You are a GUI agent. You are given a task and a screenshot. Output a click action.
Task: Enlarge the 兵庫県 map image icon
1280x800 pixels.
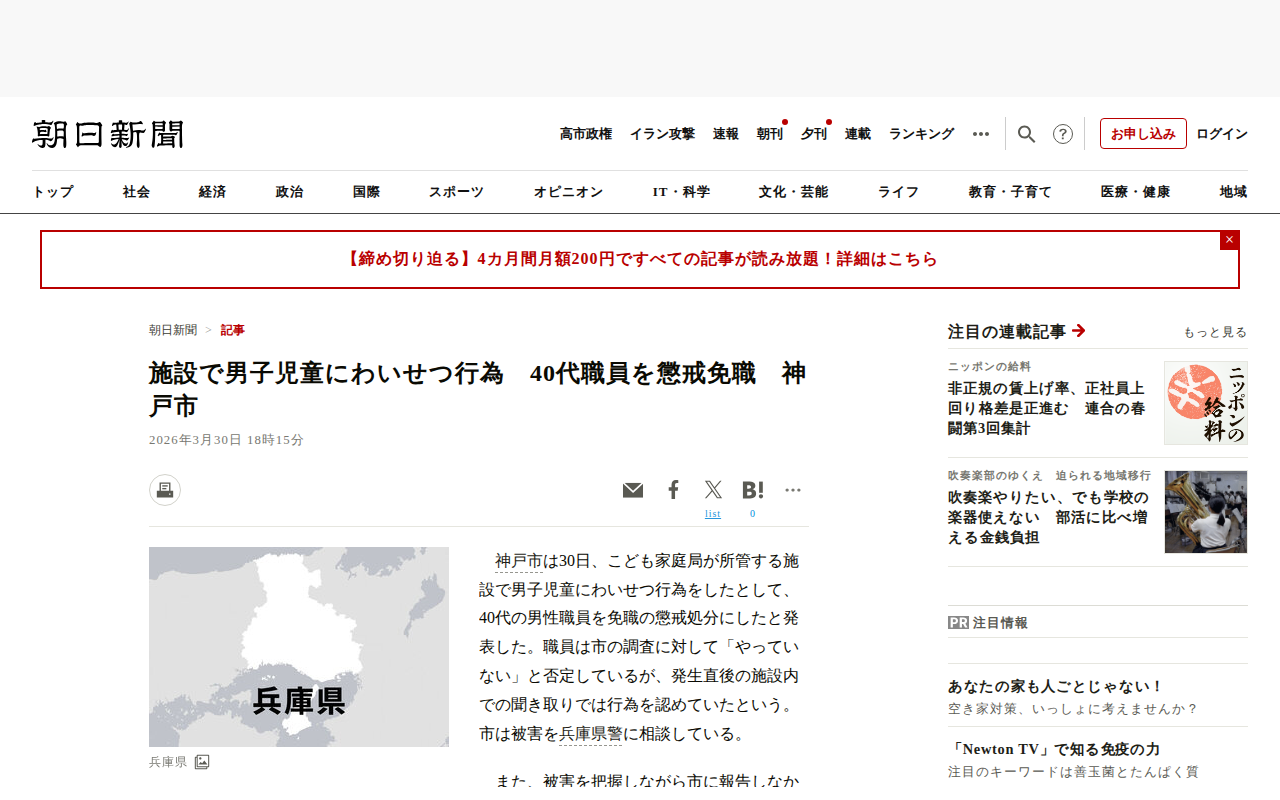pos(202,762)
